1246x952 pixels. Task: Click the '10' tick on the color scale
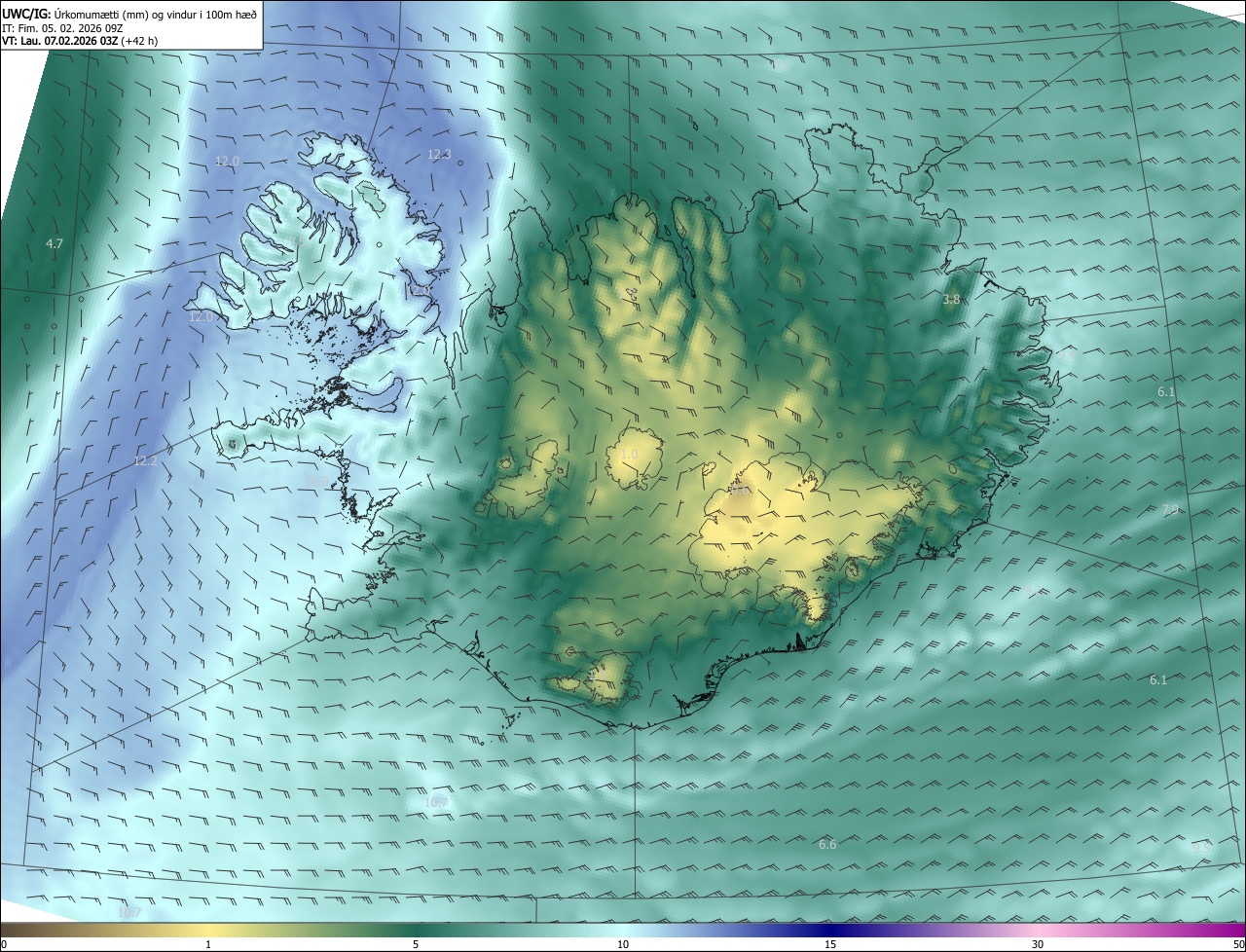click(623, 944)
